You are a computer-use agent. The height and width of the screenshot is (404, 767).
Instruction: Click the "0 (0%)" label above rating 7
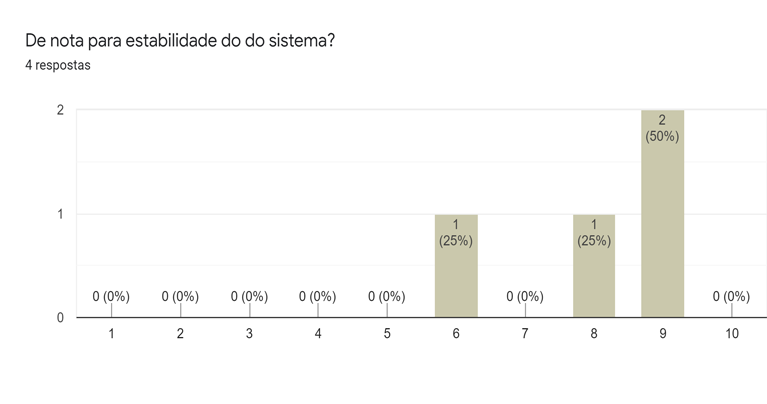click(x=525, y=296)
